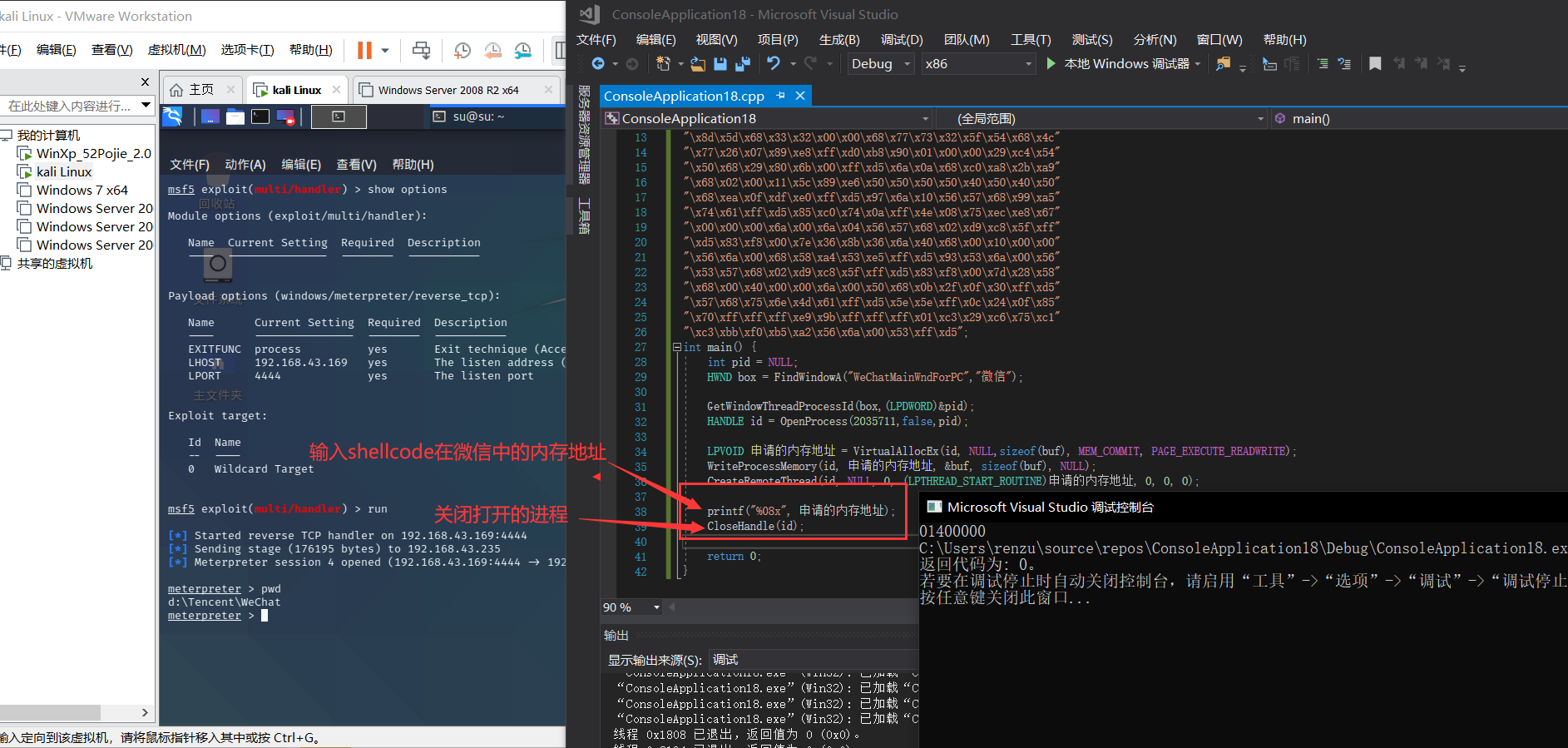The height and width of the screenshot is (748, 1568).
Task: Open the Kali screen recorder panel icon
Action: coord(285,116)
